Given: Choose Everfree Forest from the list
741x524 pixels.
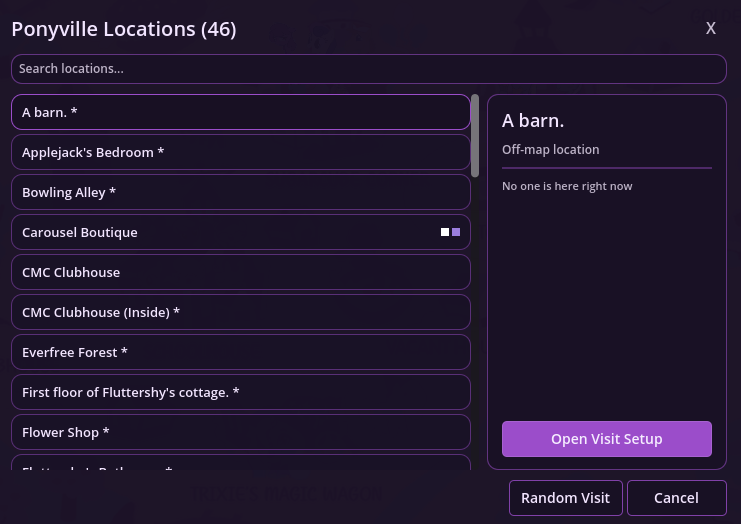Looking at the screenshot, I should [x=240, y=352].
